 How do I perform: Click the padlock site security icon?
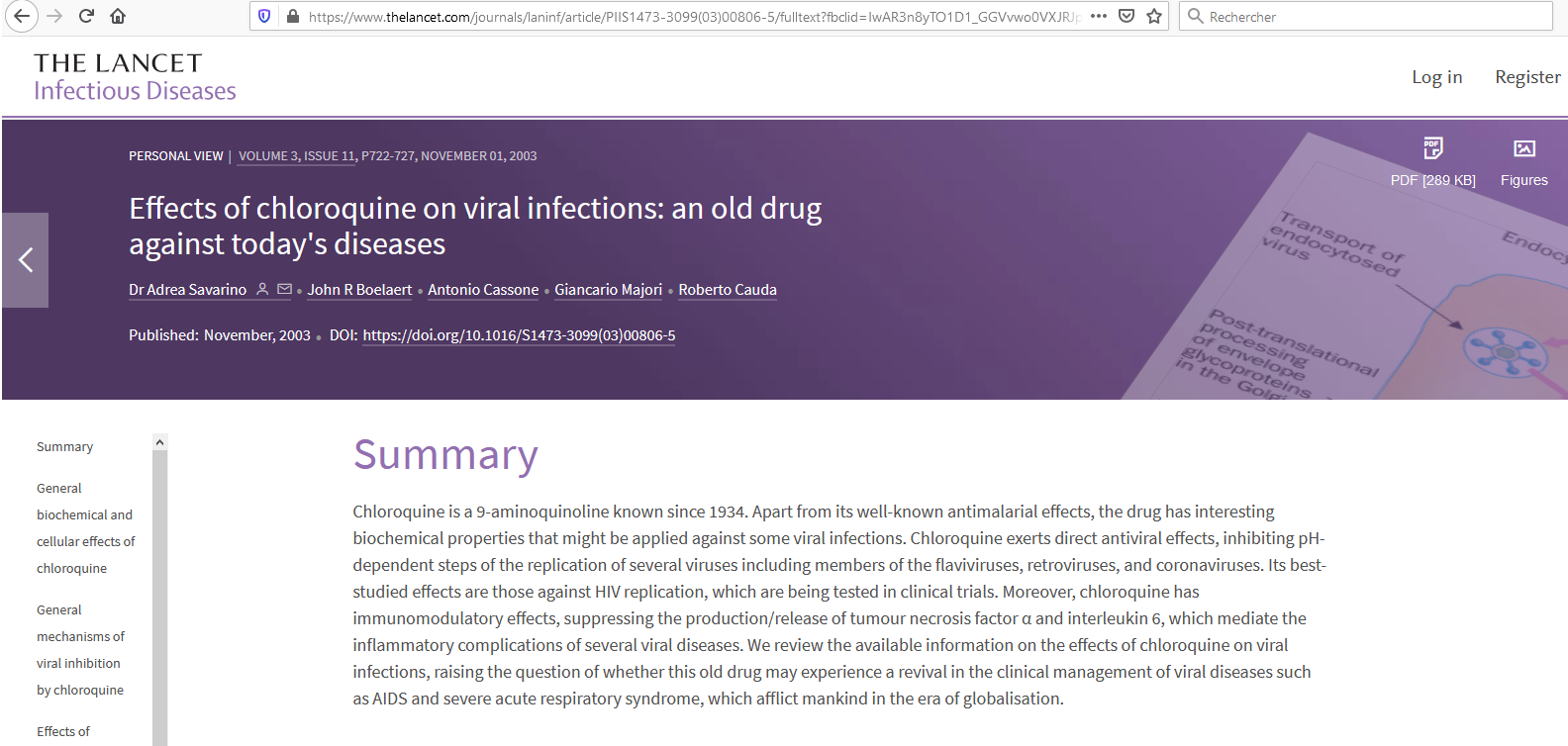tap(292, 16)
